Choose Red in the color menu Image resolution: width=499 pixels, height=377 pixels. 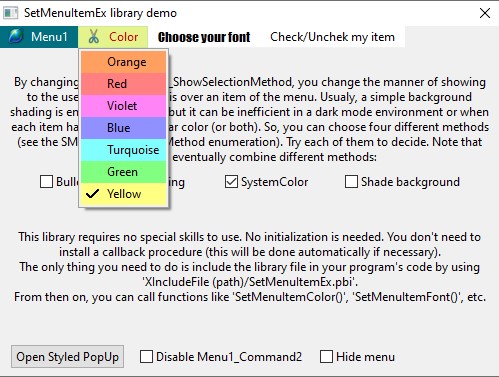[x=124, y=84]
